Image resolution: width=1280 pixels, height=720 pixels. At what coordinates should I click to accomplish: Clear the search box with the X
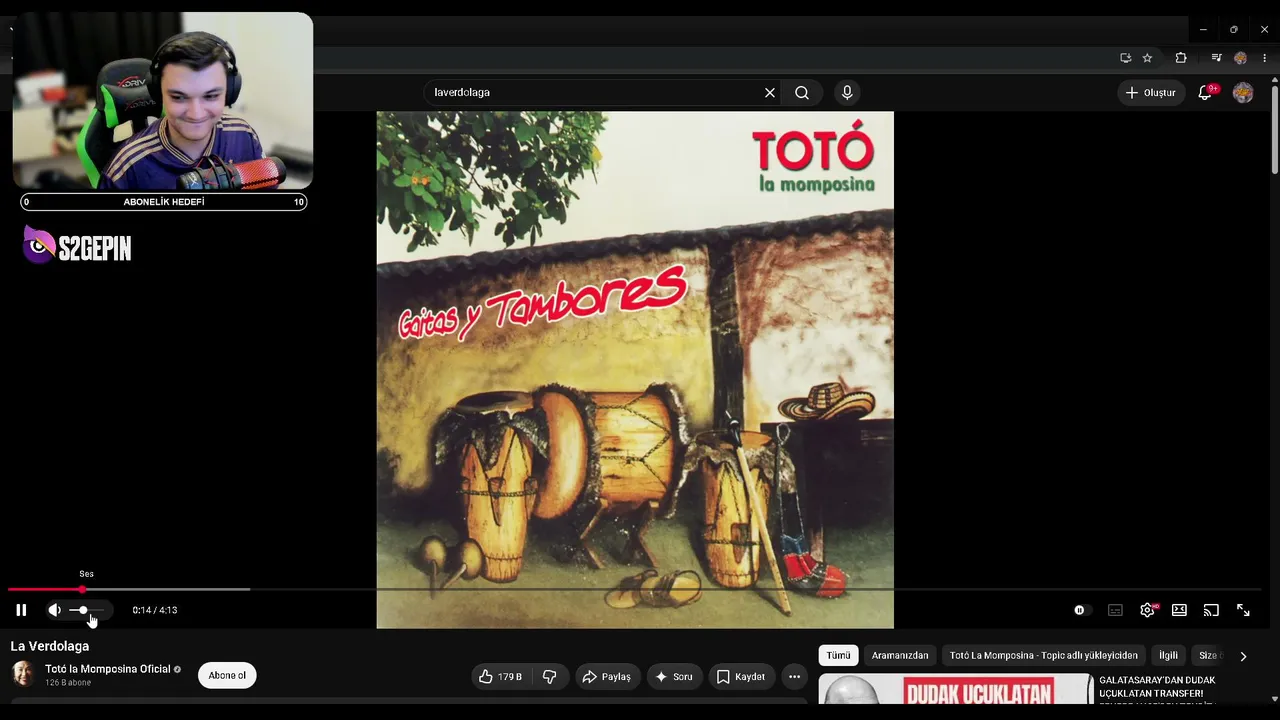click(770, 92)
